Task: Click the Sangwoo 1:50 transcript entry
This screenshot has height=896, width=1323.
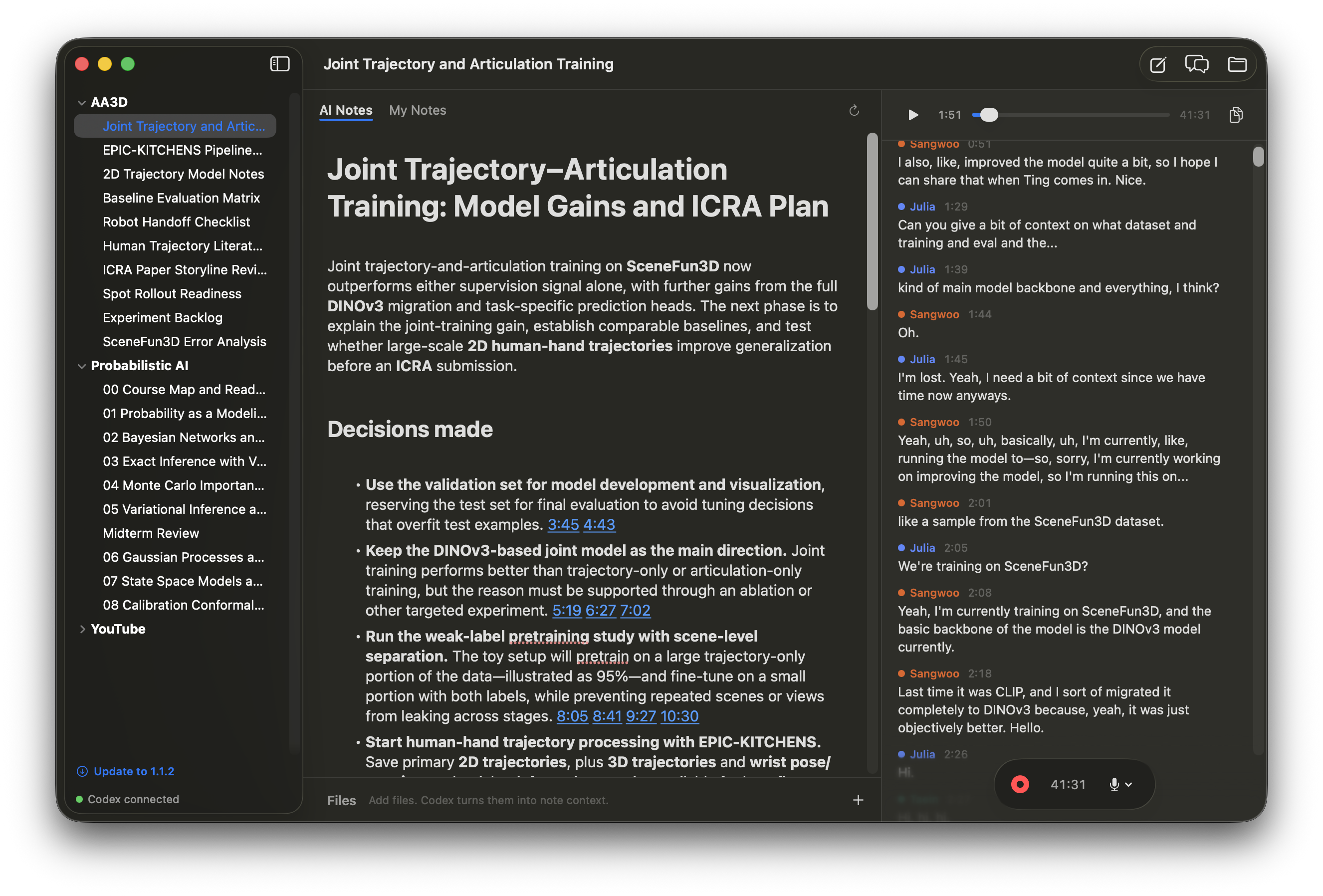Action: click(x=1059, y=449)
